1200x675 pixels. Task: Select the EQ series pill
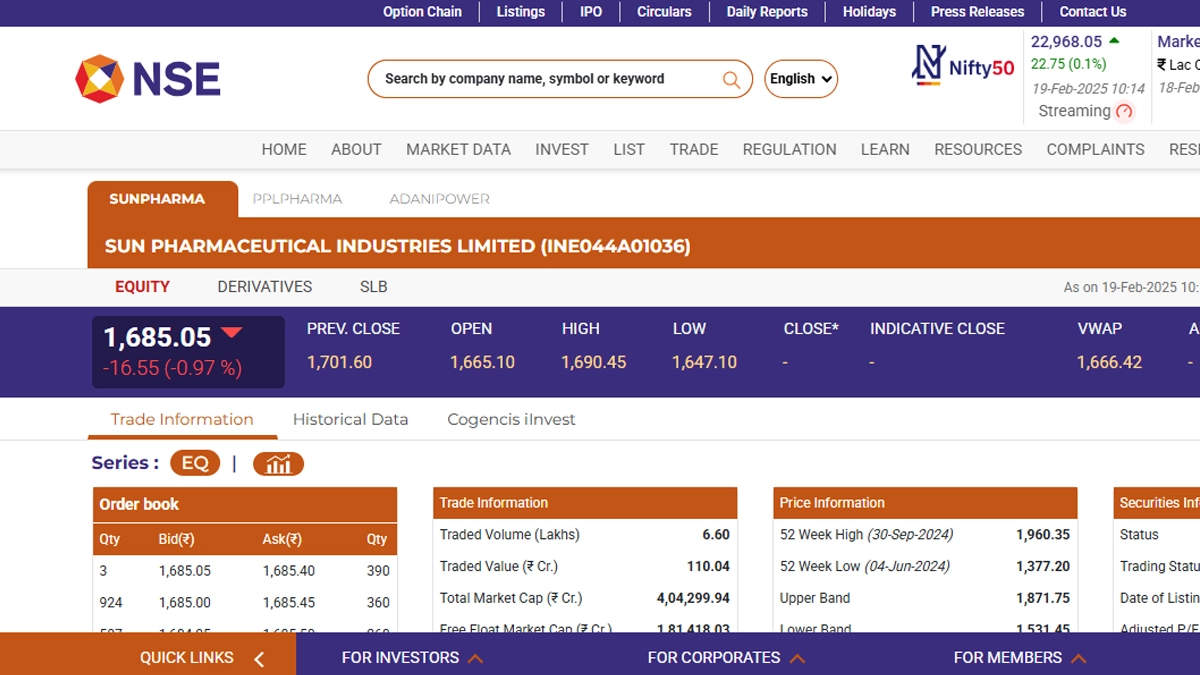[195, 463]
